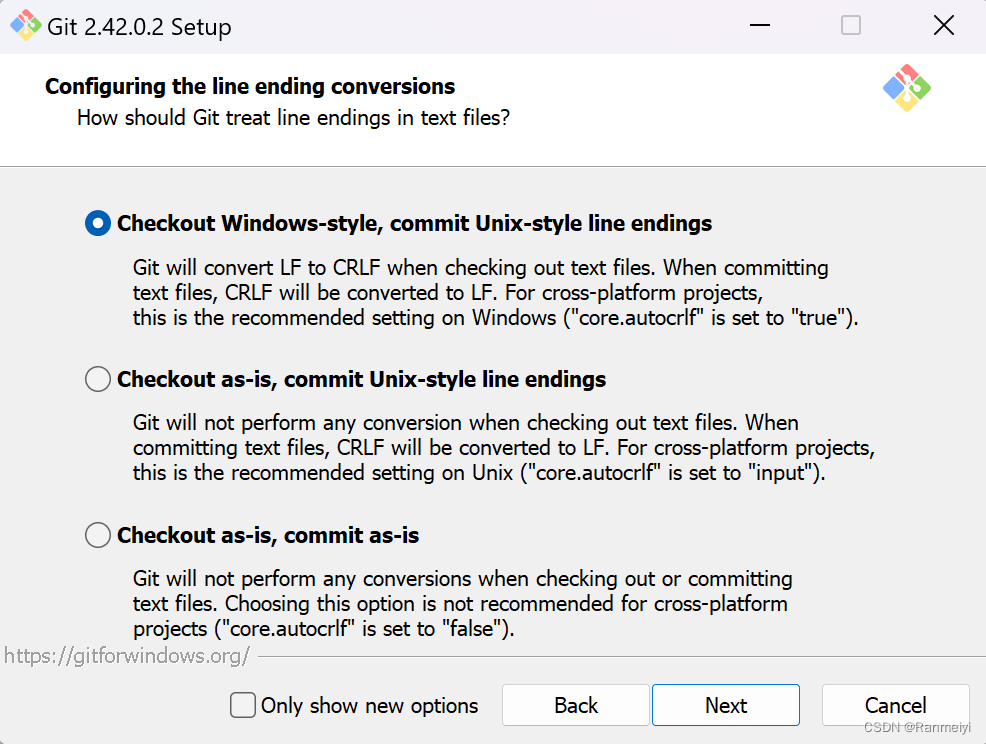Open the gitforwindows.org link
Image resolution: width=986 pixels, height=744 pixels.
click(x=127, y=656)
